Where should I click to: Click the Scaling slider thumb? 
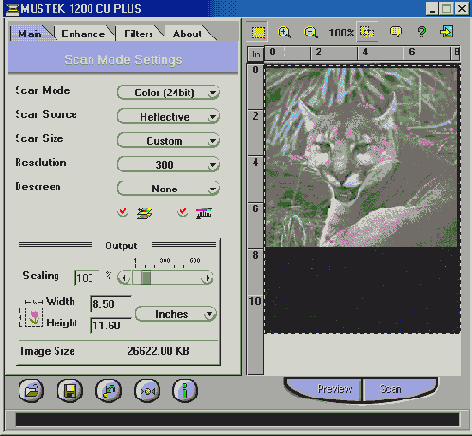point(146,278)
